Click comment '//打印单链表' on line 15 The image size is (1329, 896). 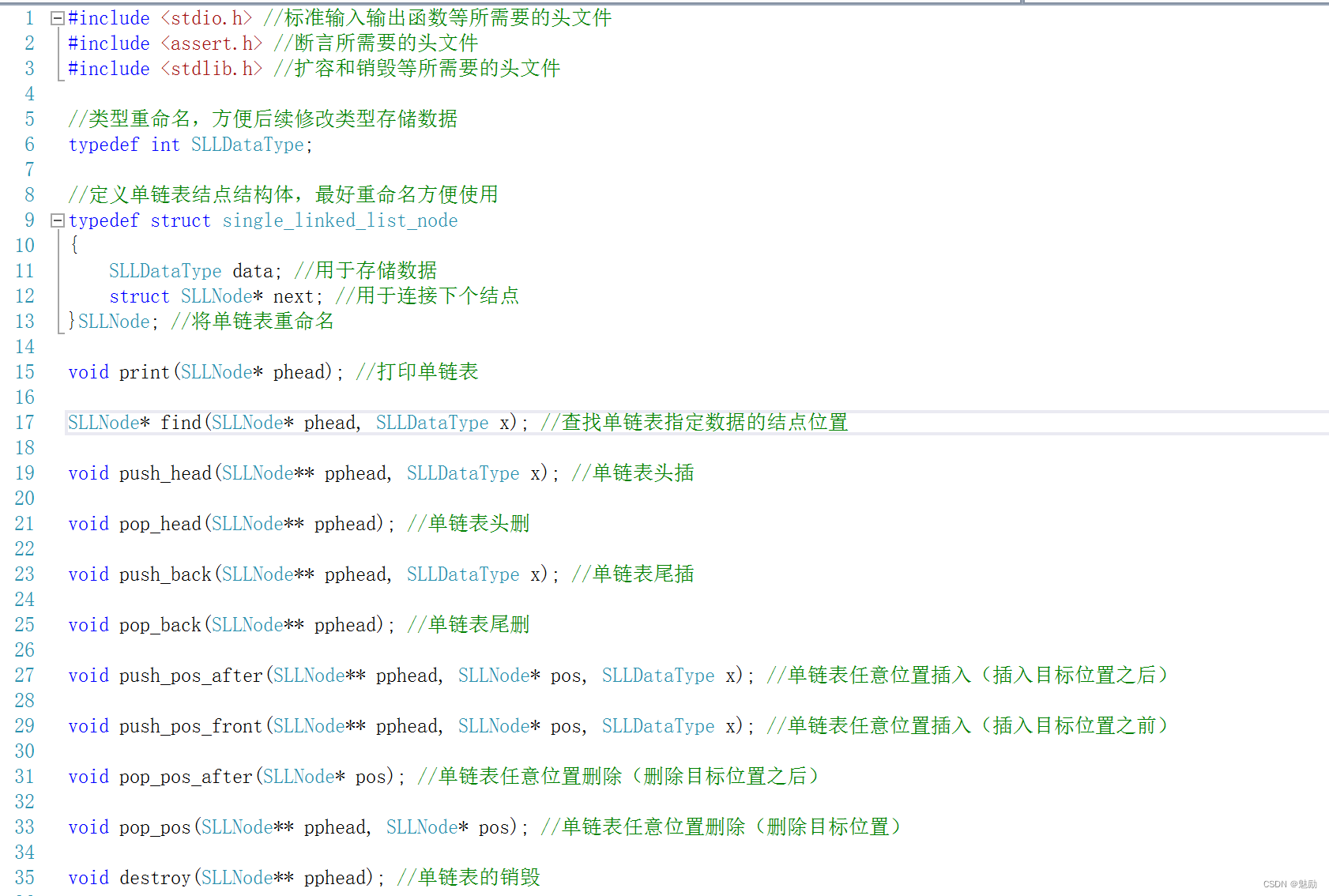pos(417,372)
